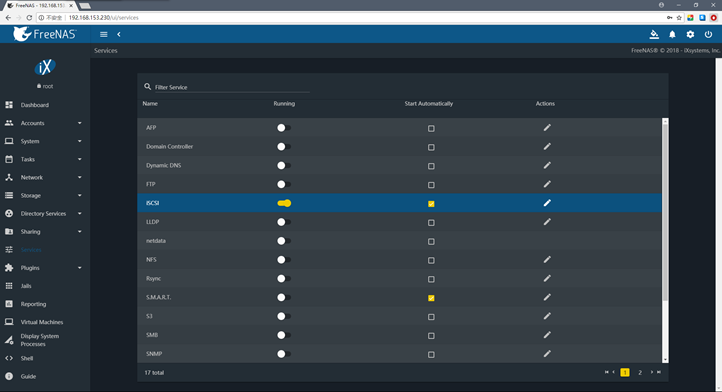Click the Filter Service input field
The height and width of the screenshot is (392, 722).
point(232,87)
